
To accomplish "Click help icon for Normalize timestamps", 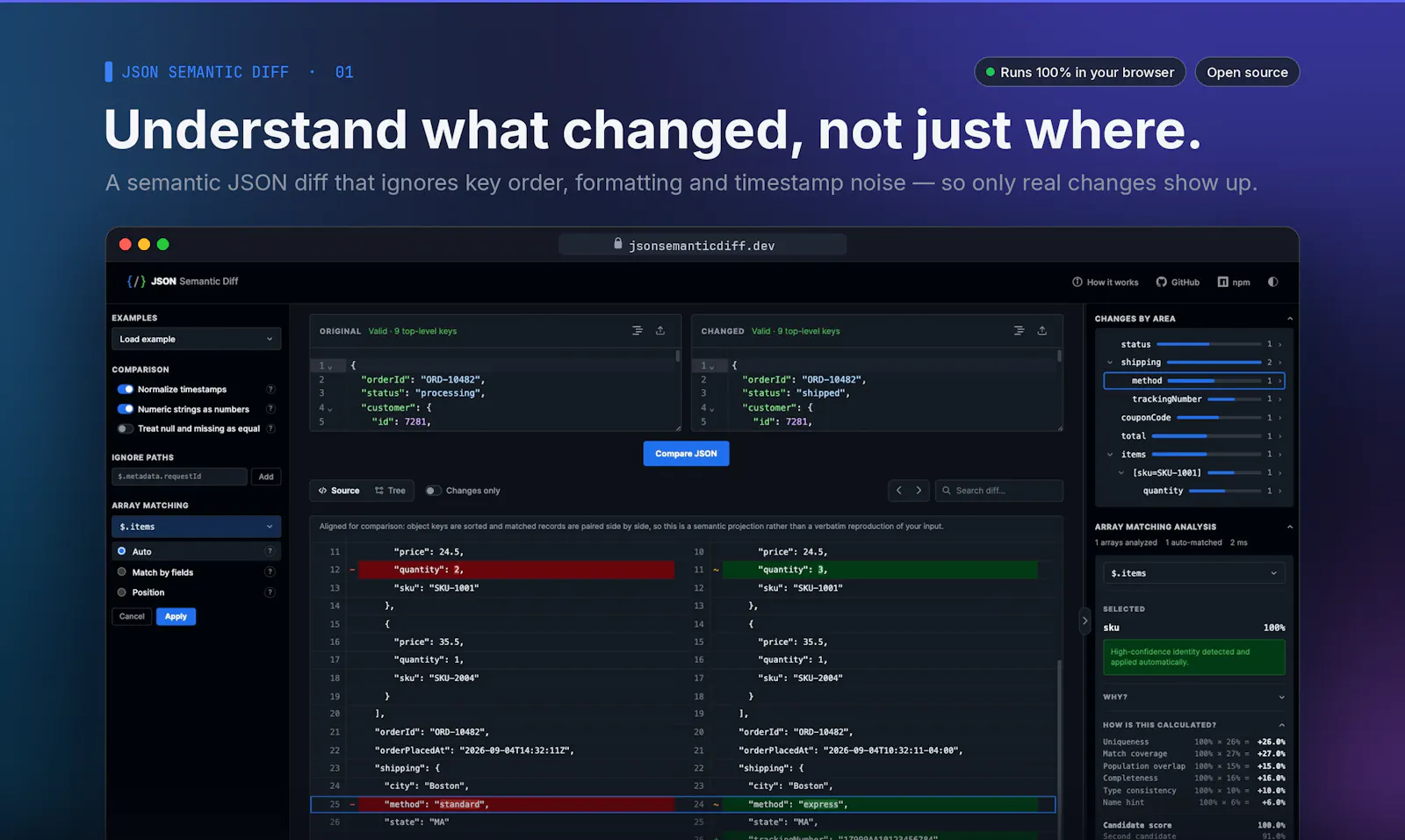I will (270, 389).
